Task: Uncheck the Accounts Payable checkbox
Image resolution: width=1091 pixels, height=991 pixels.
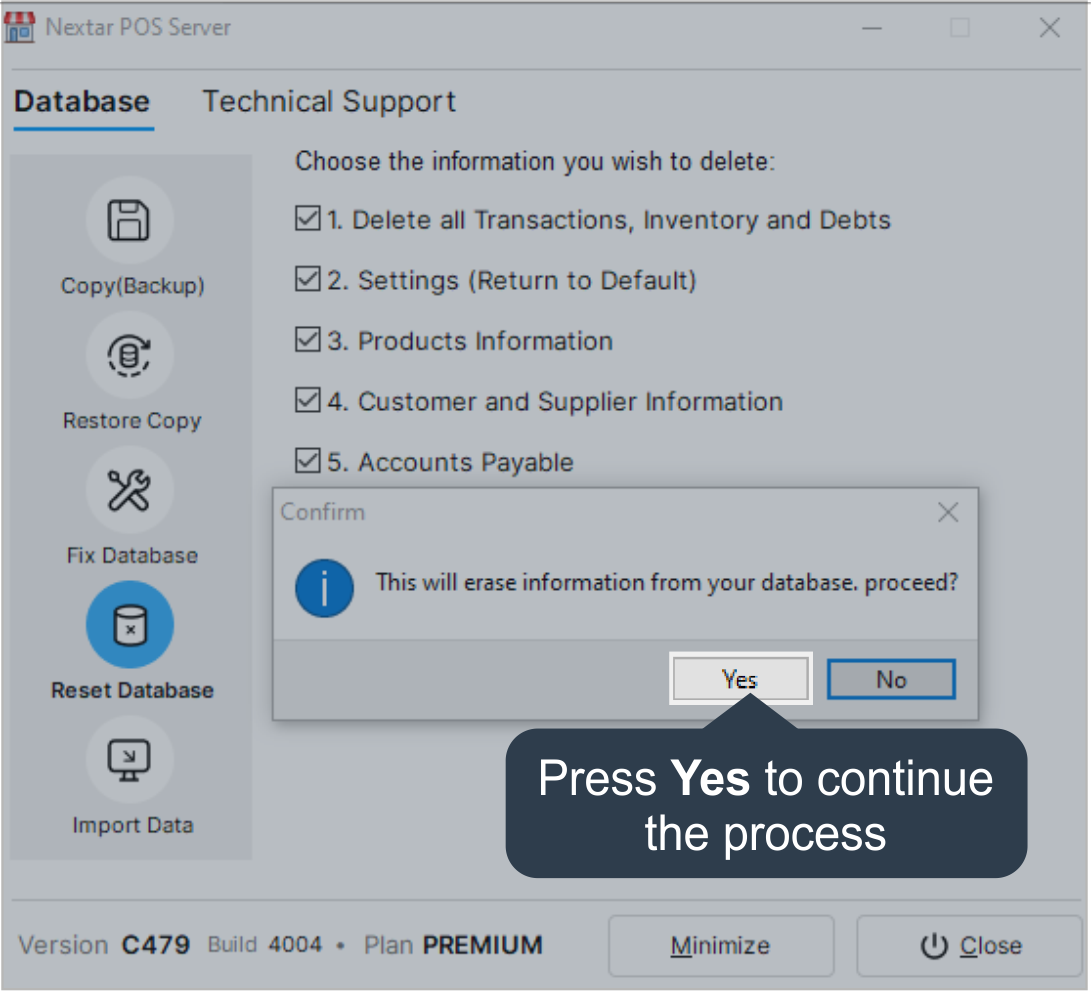Action: (x=308, y=462)
